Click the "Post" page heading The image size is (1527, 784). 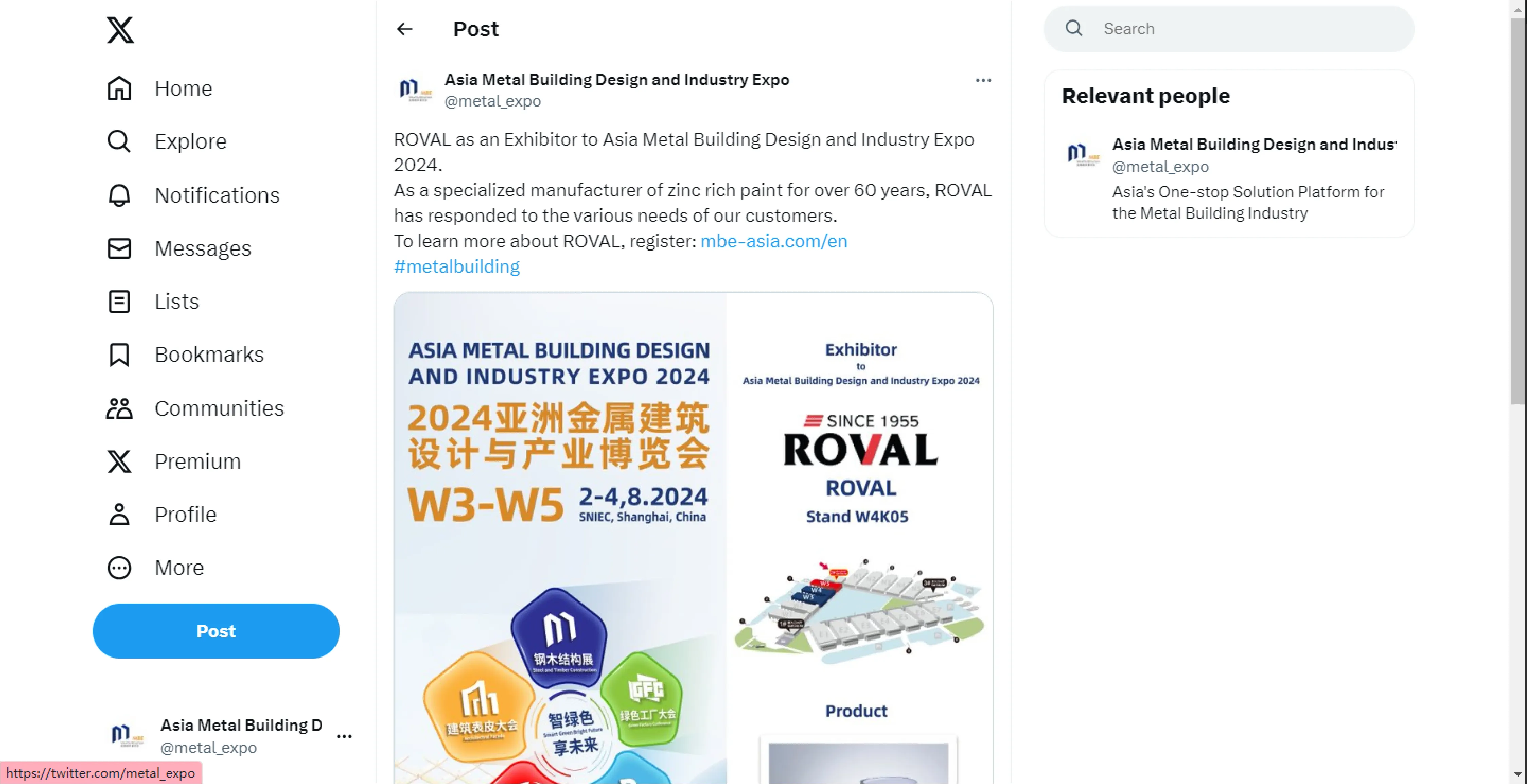[x=476, y=29]
